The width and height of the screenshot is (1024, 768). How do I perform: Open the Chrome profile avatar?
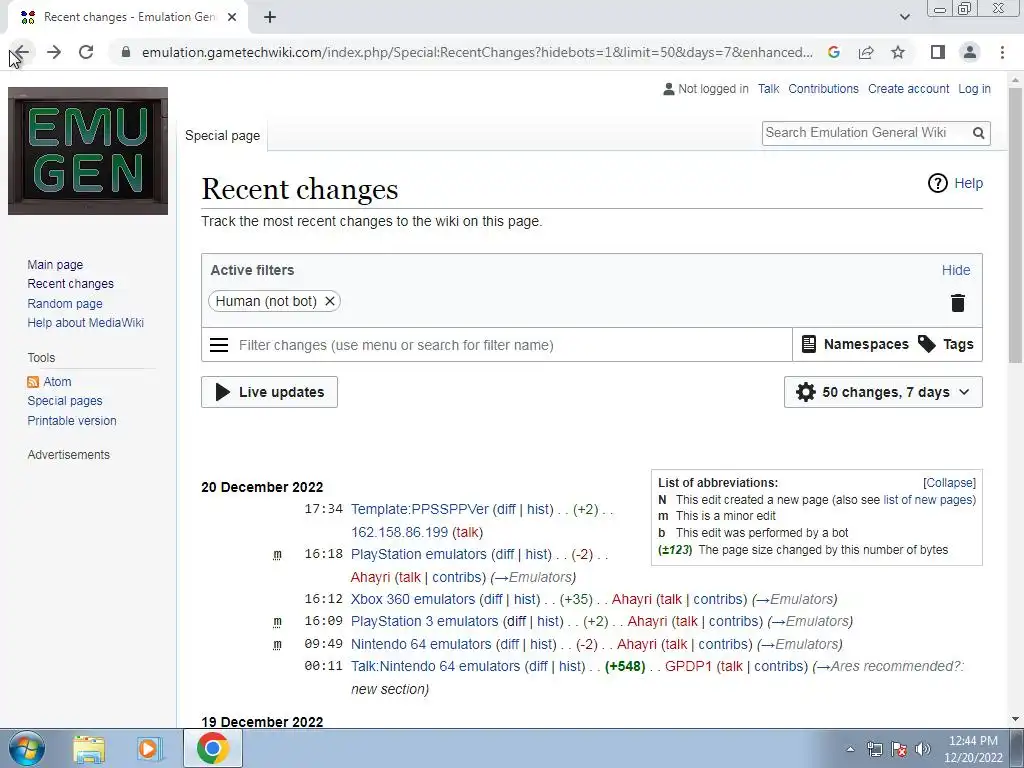(x=970, y=52)
